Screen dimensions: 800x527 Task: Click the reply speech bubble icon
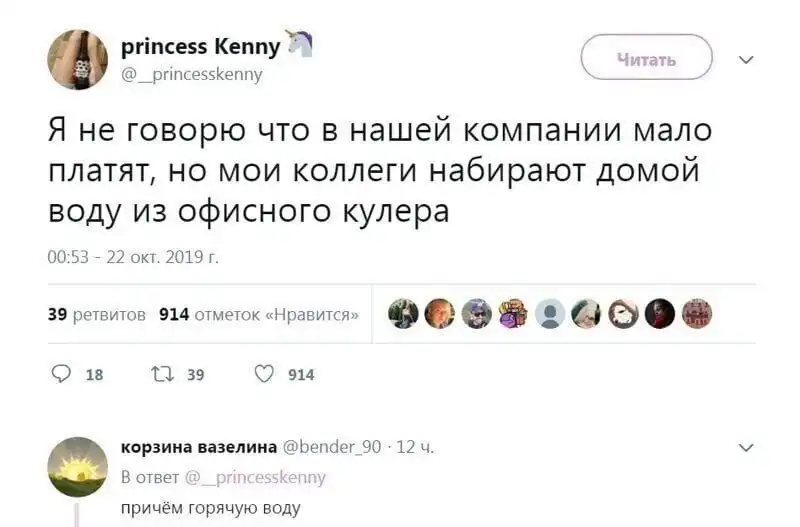[60, 374]
